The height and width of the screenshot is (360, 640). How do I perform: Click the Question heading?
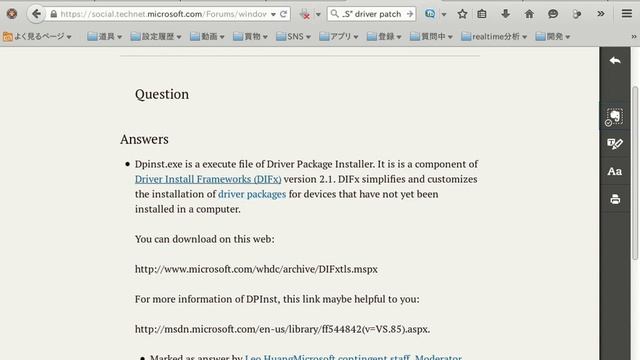pos(162,94)
